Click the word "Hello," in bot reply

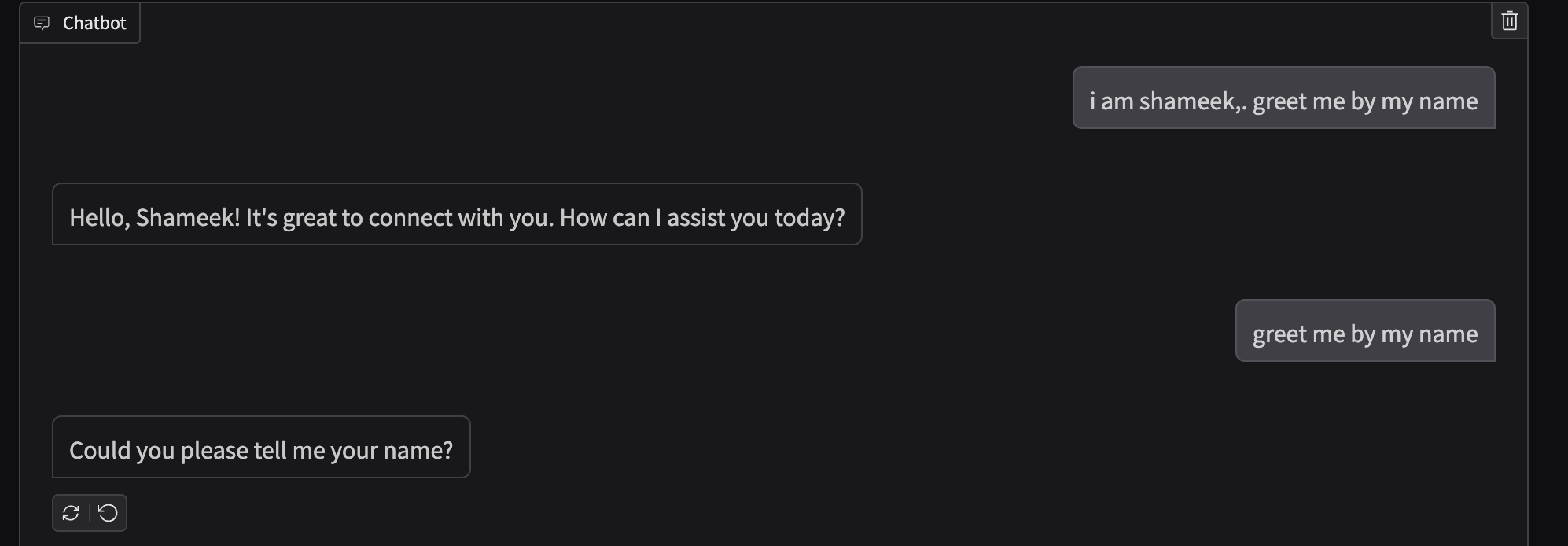click(x=99, y=218)
